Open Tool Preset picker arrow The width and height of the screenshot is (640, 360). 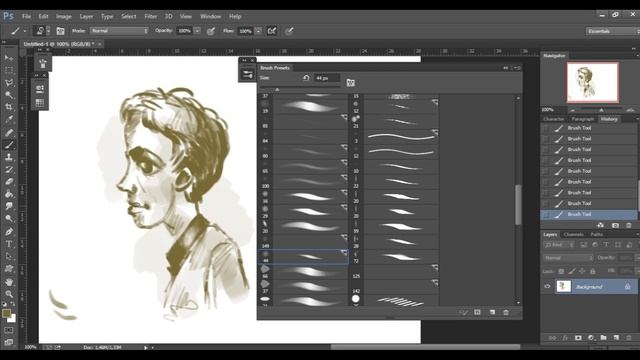point(24,31)
